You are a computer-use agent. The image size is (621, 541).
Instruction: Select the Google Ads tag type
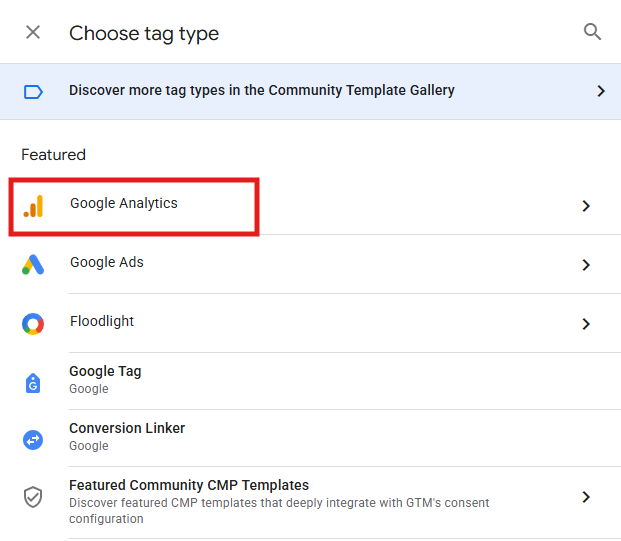tap(107, 262)
